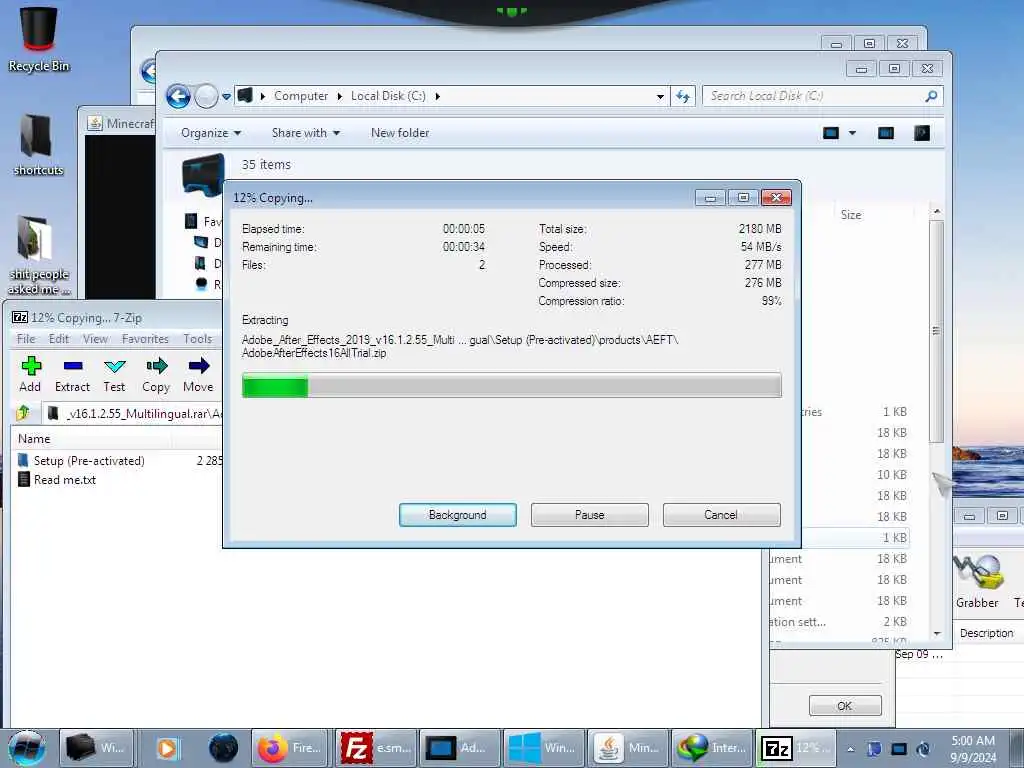Expand the Local Disk (C:) breadcrumb arrow
The width and height of the screenshot is (1024, 768).
(438, 96)
